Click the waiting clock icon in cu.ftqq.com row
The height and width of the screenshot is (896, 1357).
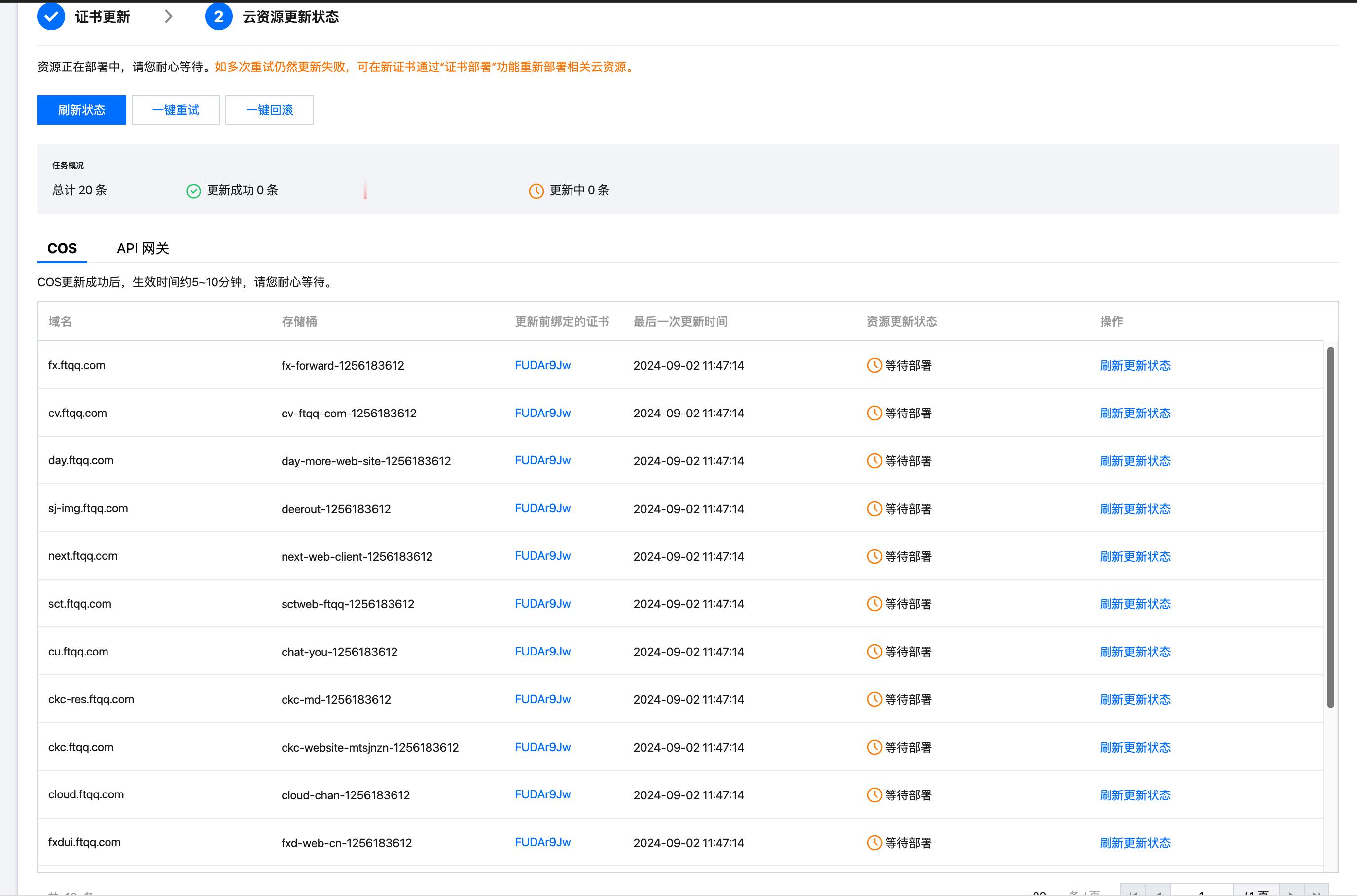point(874,652)
